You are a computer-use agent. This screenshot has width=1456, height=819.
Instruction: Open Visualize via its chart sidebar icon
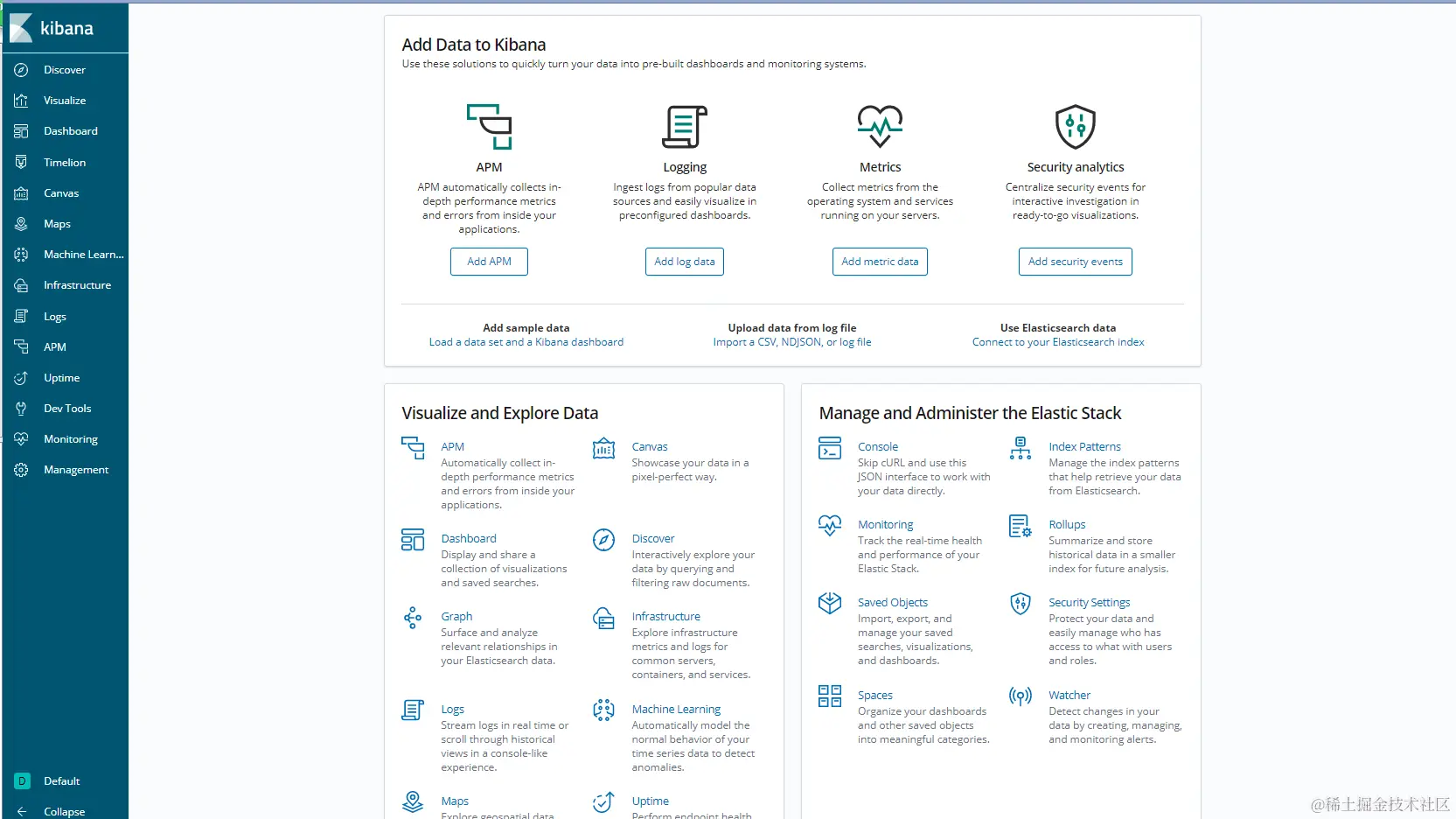21,101
